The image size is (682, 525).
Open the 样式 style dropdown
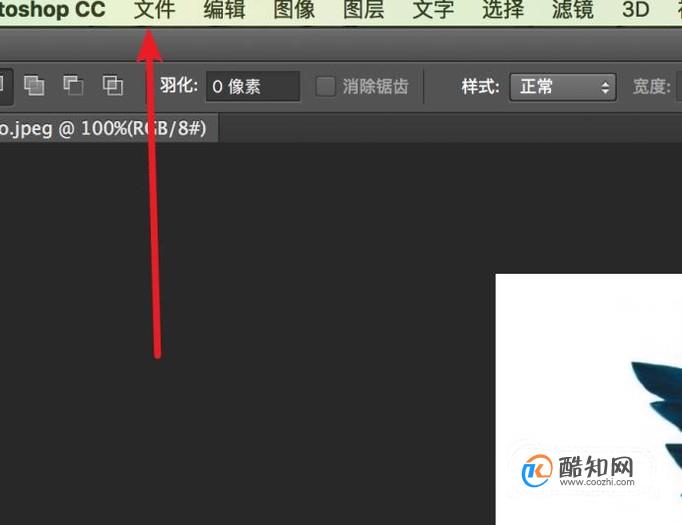click(563, 87)
